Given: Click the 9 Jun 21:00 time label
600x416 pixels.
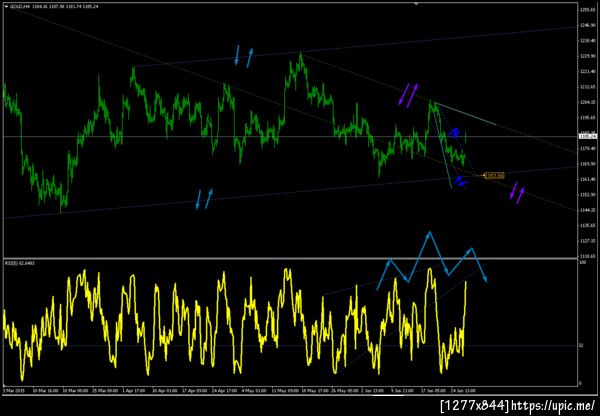Looking at the screenshot, I should pyautogui.click(x=402, y=391).
